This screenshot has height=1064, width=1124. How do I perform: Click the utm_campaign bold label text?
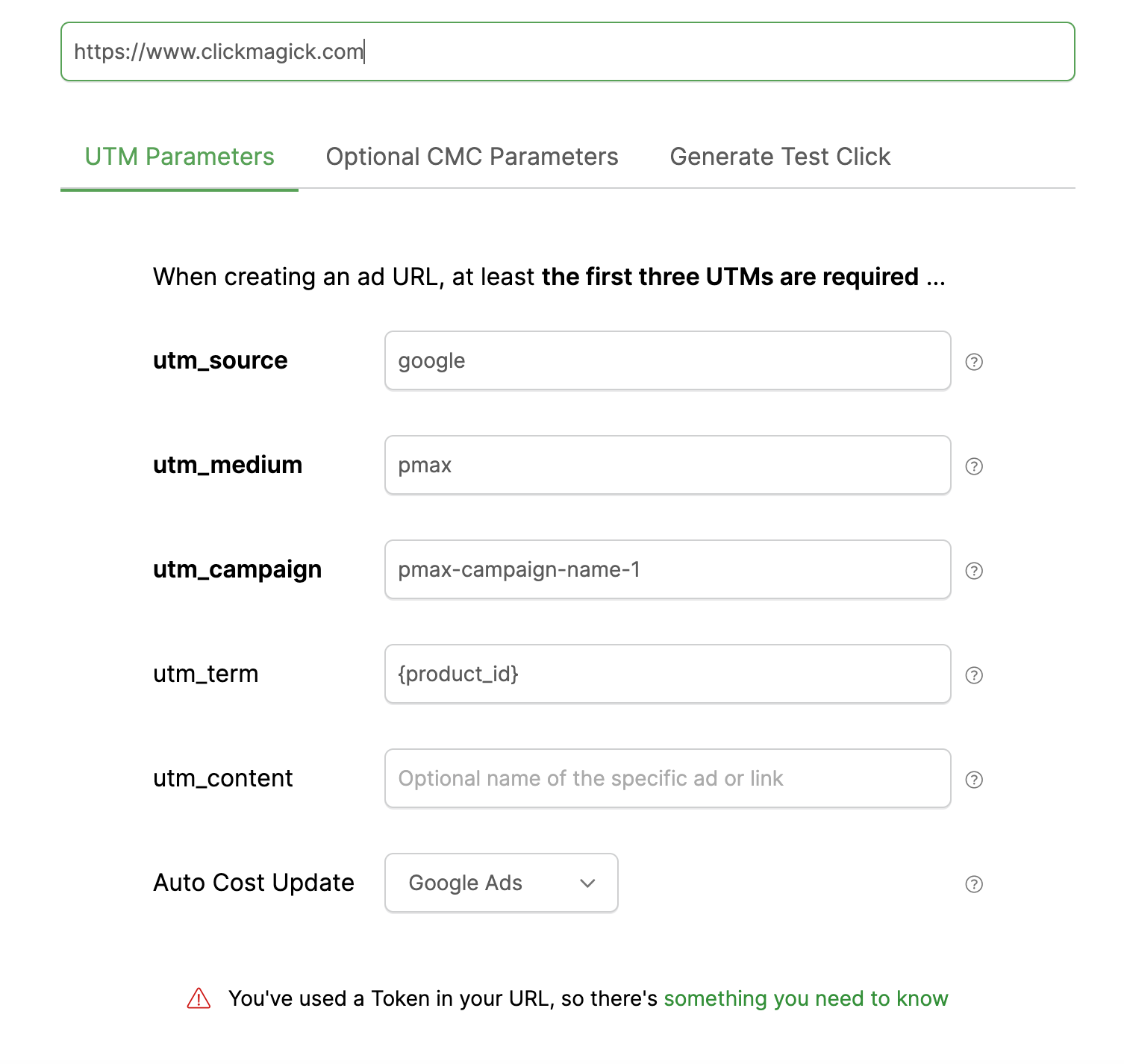pyautogui.click(x=237, y=569)
